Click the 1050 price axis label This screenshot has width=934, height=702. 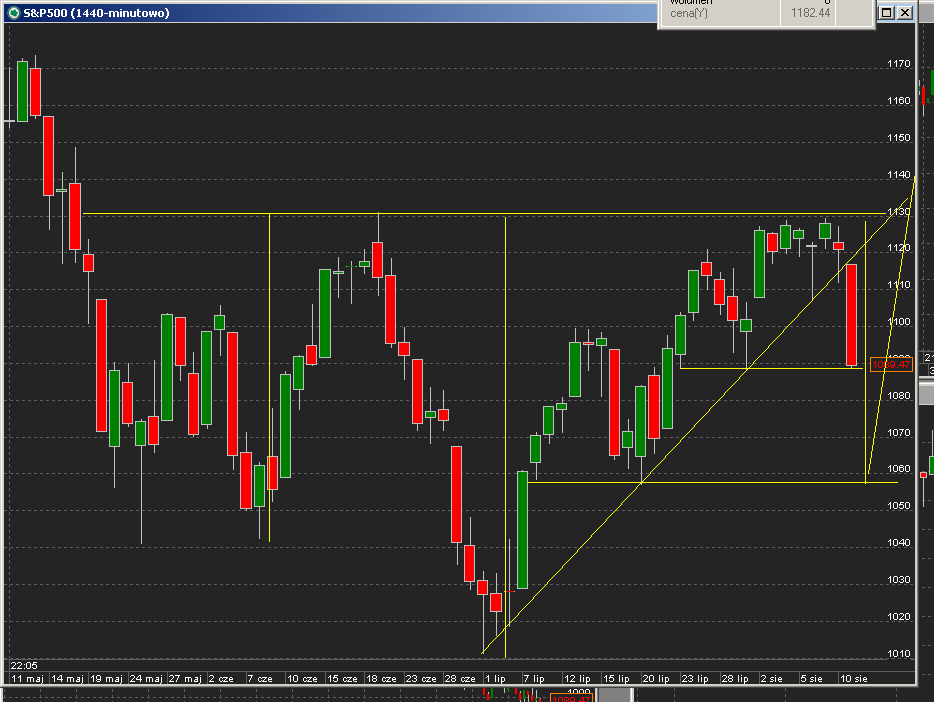pyautogui.click(x=898, y=506)
